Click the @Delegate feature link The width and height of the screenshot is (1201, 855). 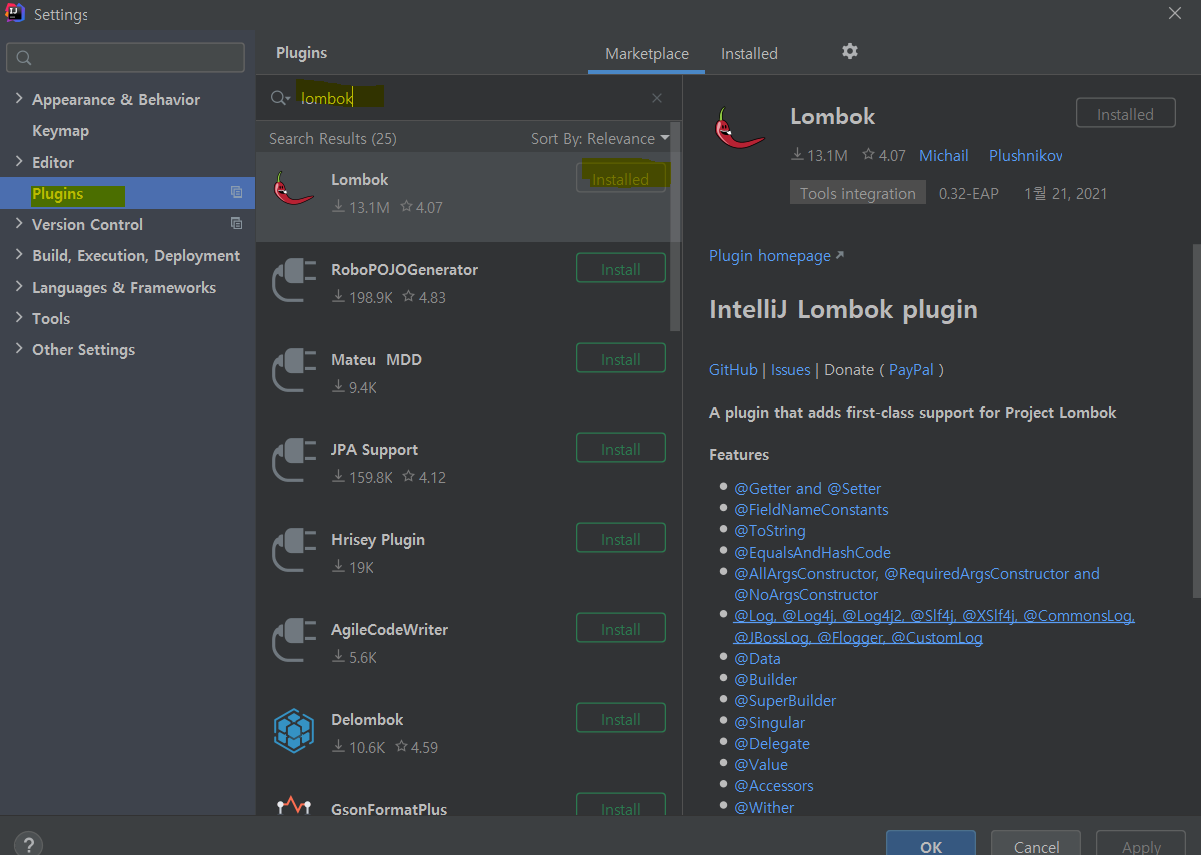pos(772,743)
